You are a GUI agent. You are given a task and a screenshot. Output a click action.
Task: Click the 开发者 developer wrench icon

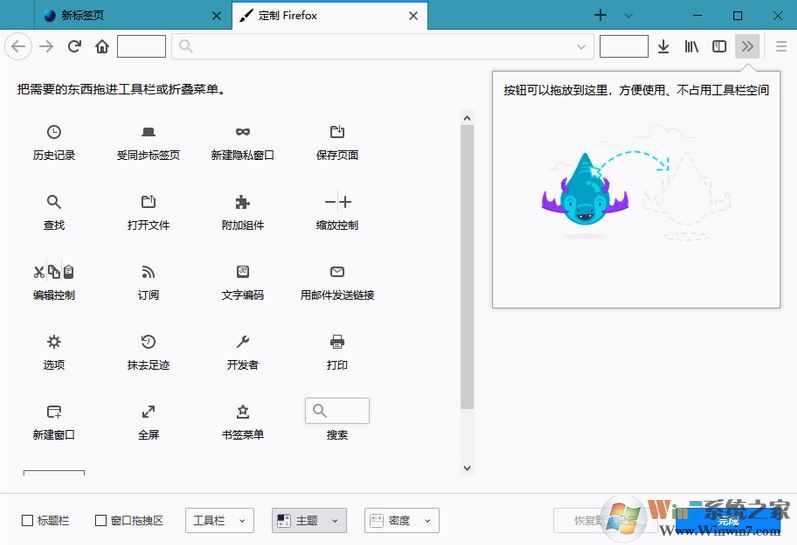(x=243, y=342)
